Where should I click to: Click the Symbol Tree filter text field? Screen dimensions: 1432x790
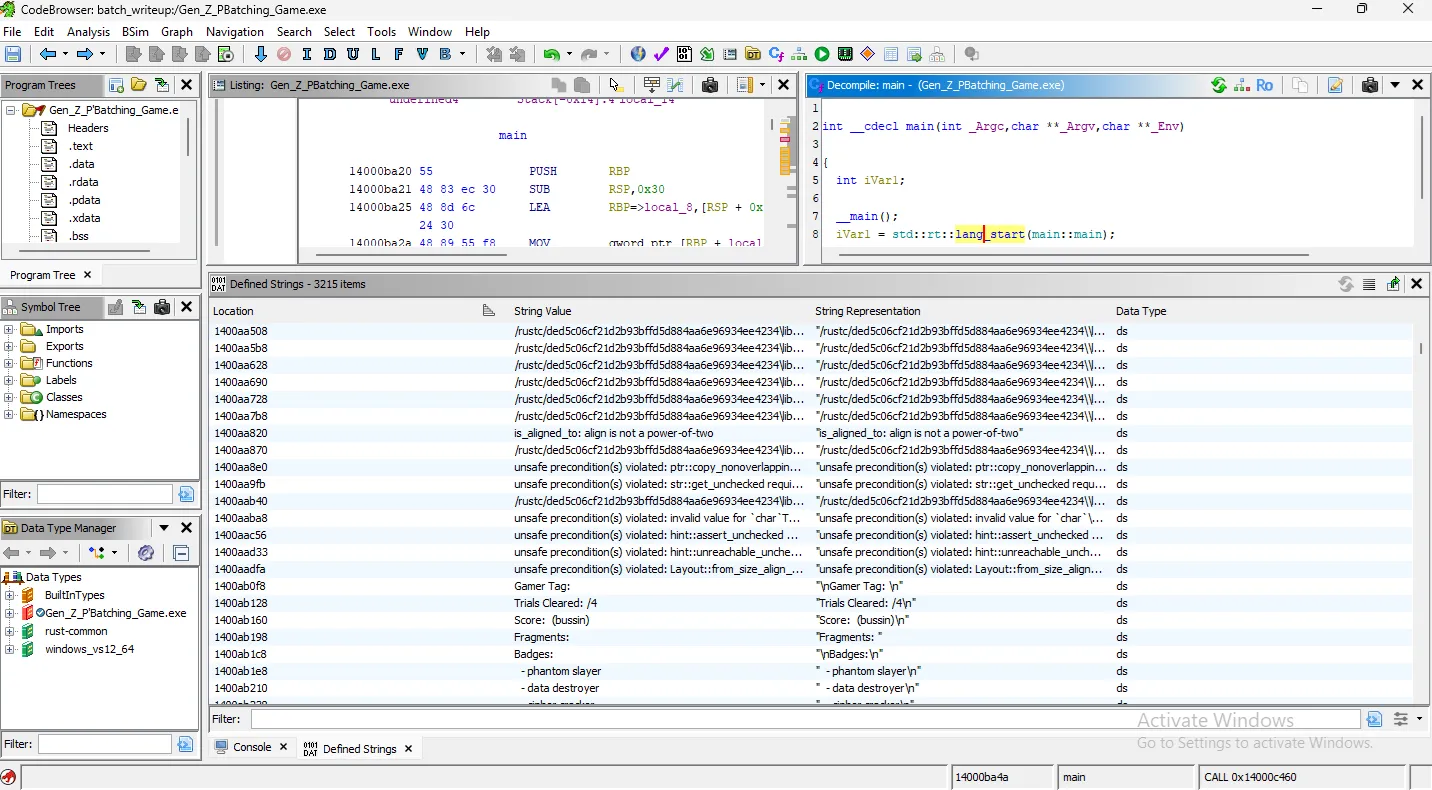pyautogui.click(x=105, y=494)
